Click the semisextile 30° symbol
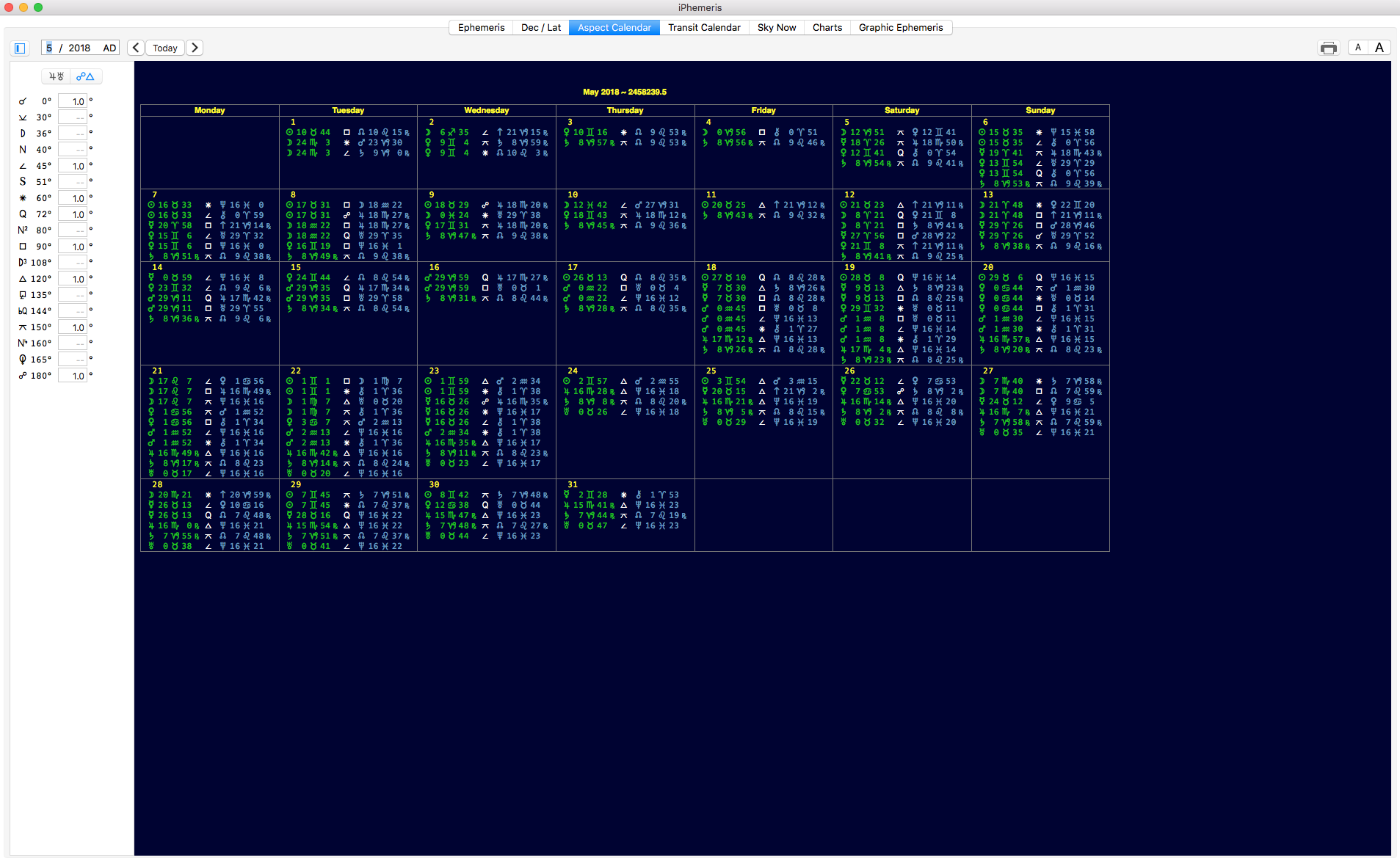The image size is (1400, 863). 23,117
